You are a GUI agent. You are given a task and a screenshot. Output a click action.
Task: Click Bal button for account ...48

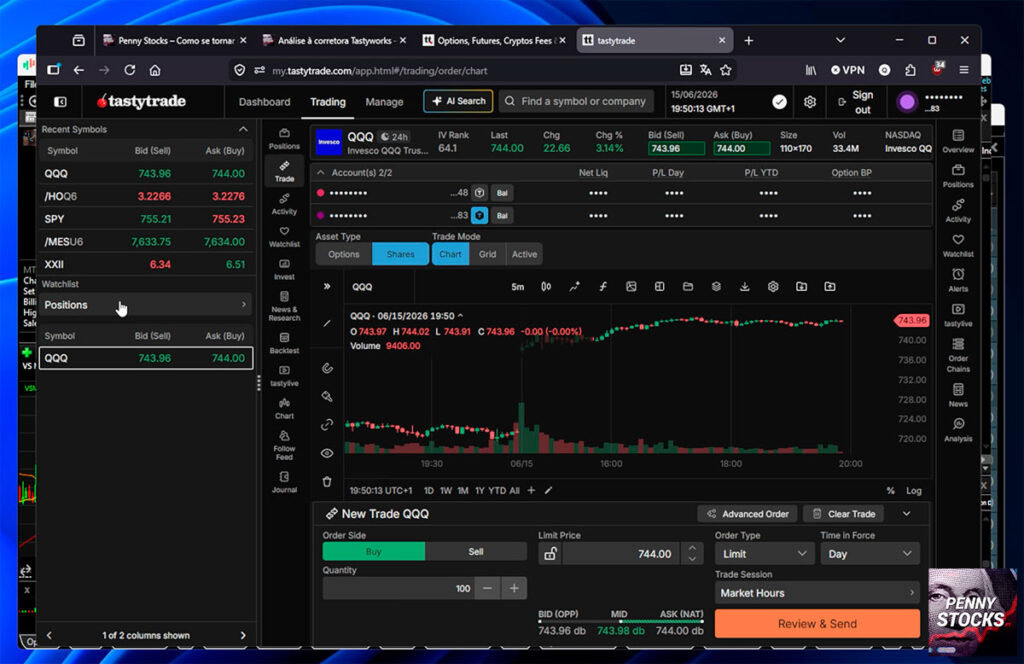pyautogui.click(x=502, y=193)
